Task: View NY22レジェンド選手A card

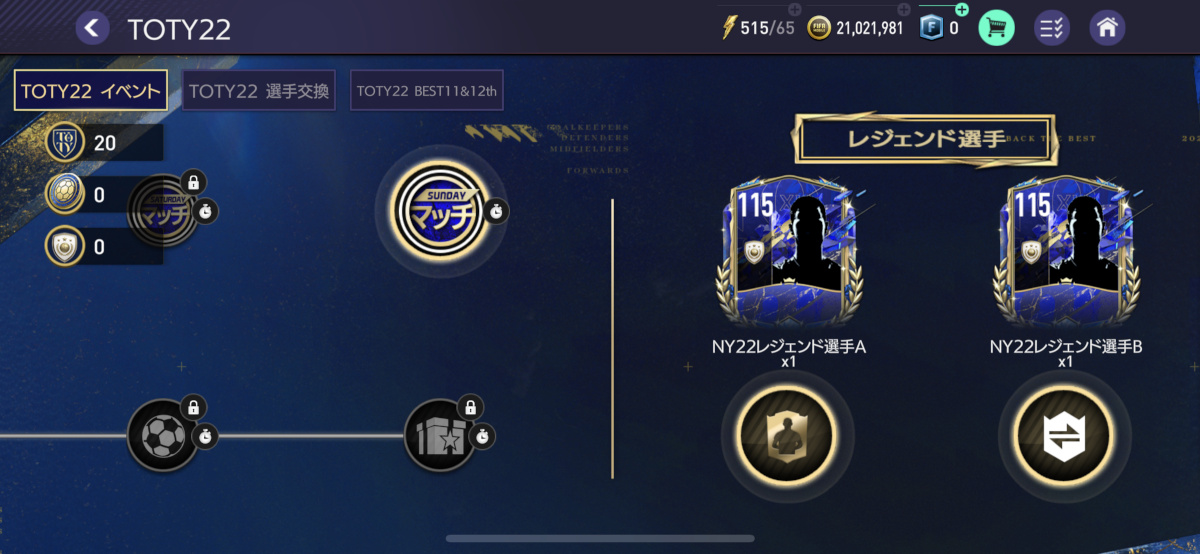Action: coord(786,255)
